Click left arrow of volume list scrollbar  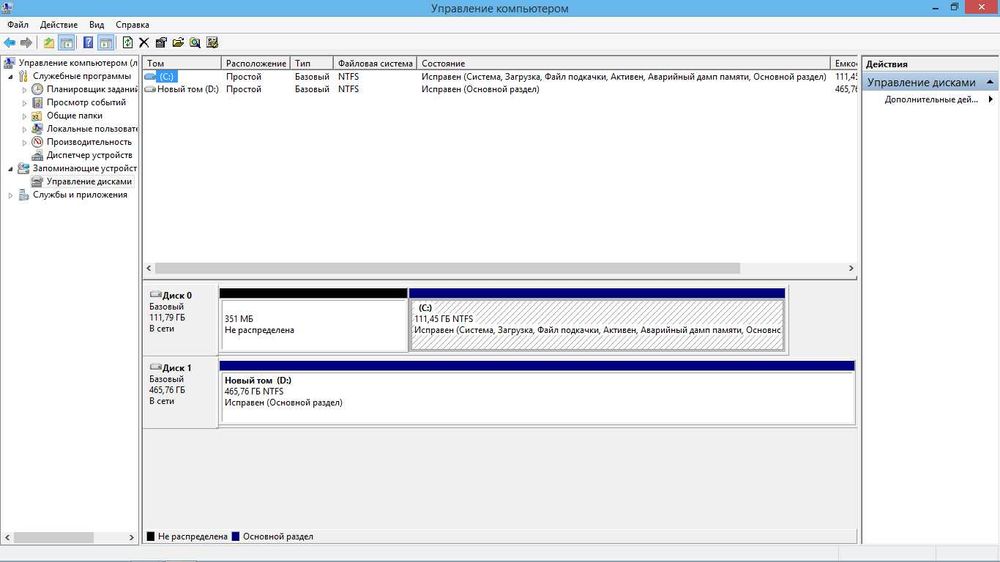click(x=149, y=269)
